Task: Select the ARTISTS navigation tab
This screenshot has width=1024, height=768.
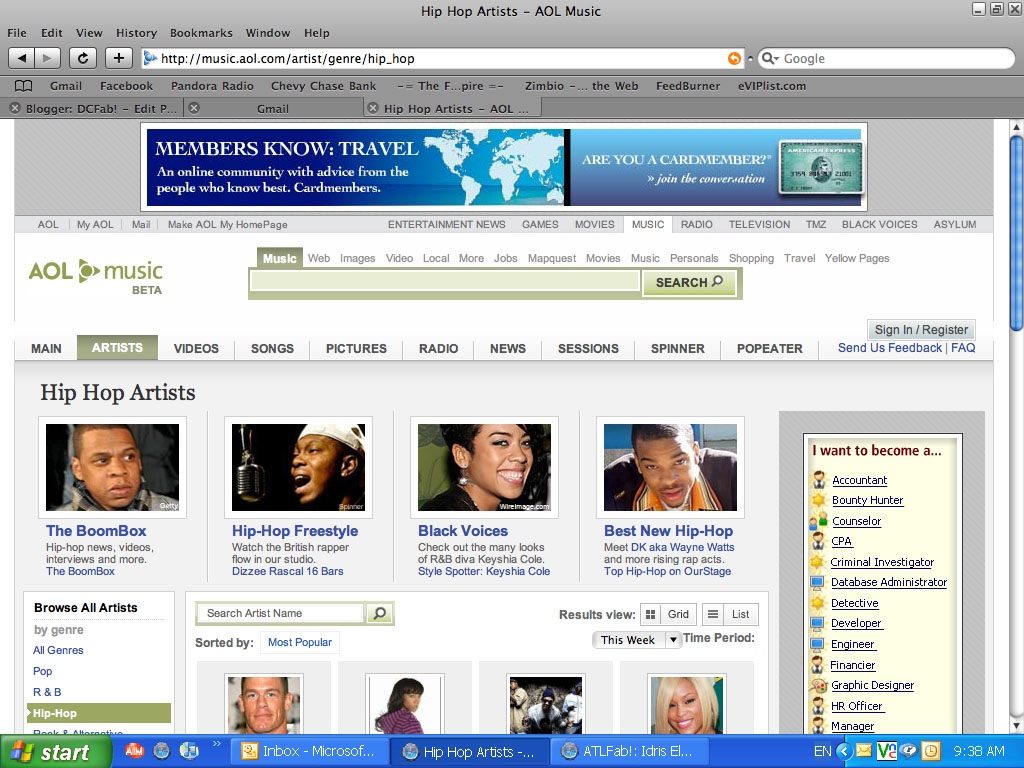Action: (117, 347)
